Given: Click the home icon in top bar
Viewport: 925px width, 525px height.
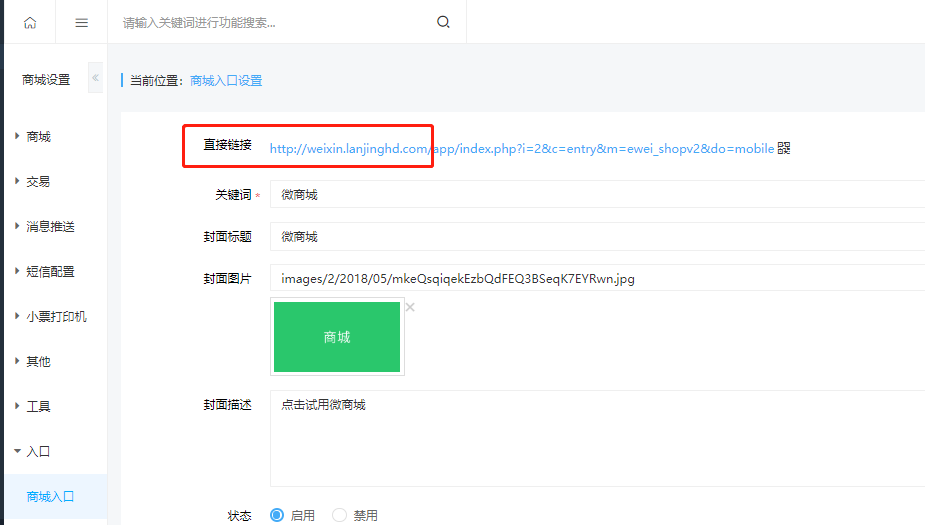Looking at the screenshot, I should coord(29,22).
